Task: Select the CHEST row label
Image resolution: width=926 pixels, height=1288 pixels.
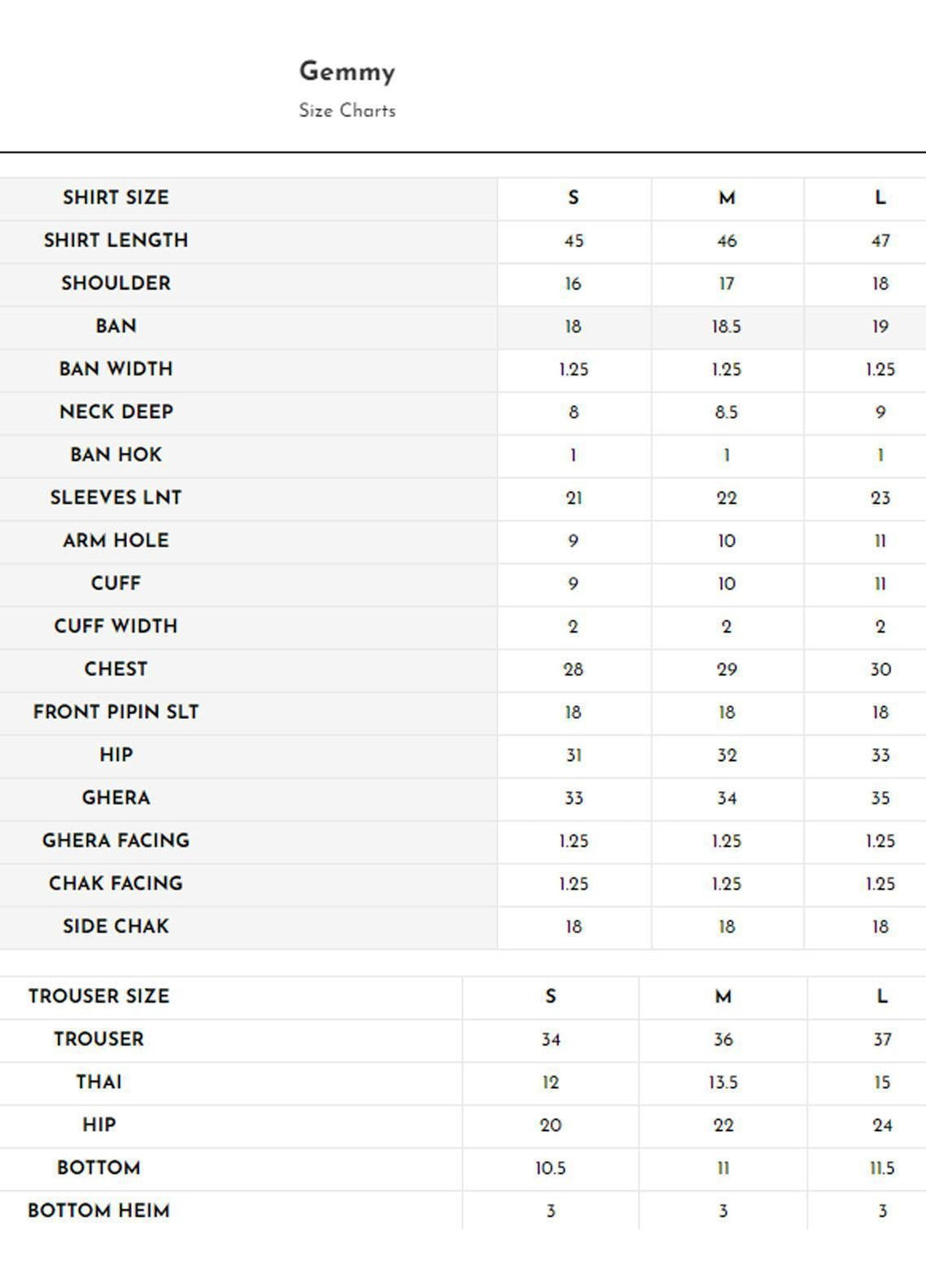Action: point(116,668)
